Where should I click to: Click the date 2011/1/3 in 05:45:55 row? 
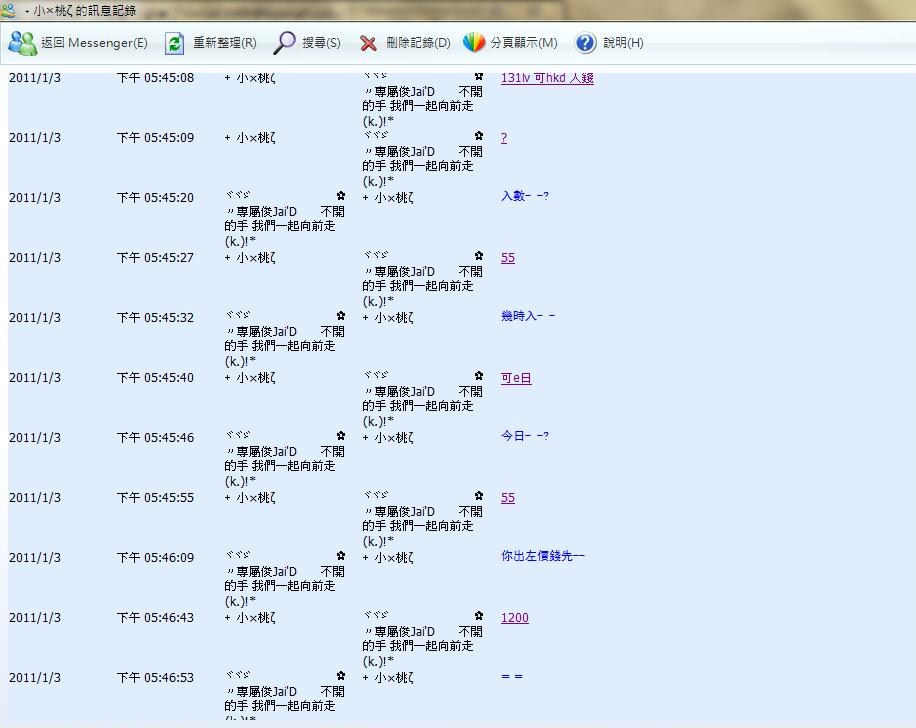coord(34,498)
